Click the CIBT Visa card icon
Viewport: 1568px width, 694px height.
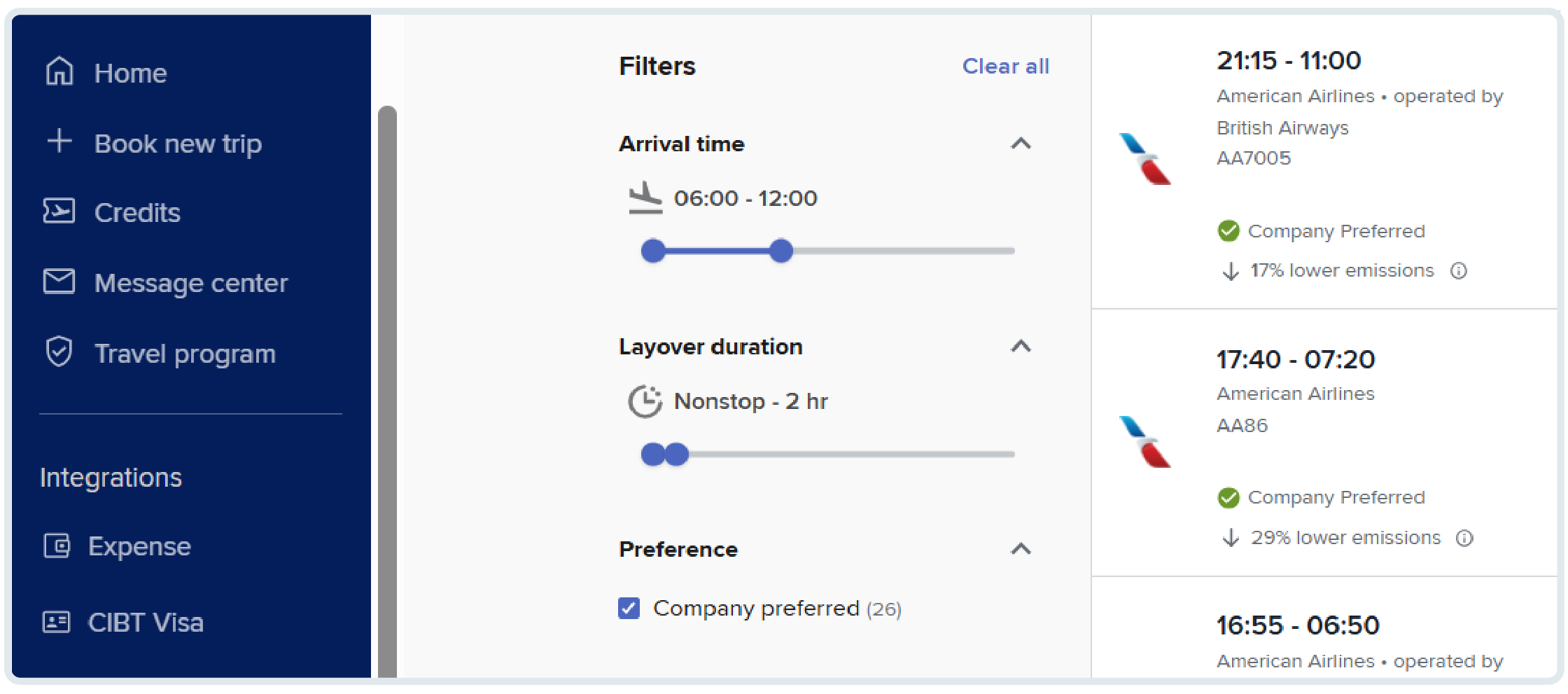pyautogui.click(x=57, y=622)
